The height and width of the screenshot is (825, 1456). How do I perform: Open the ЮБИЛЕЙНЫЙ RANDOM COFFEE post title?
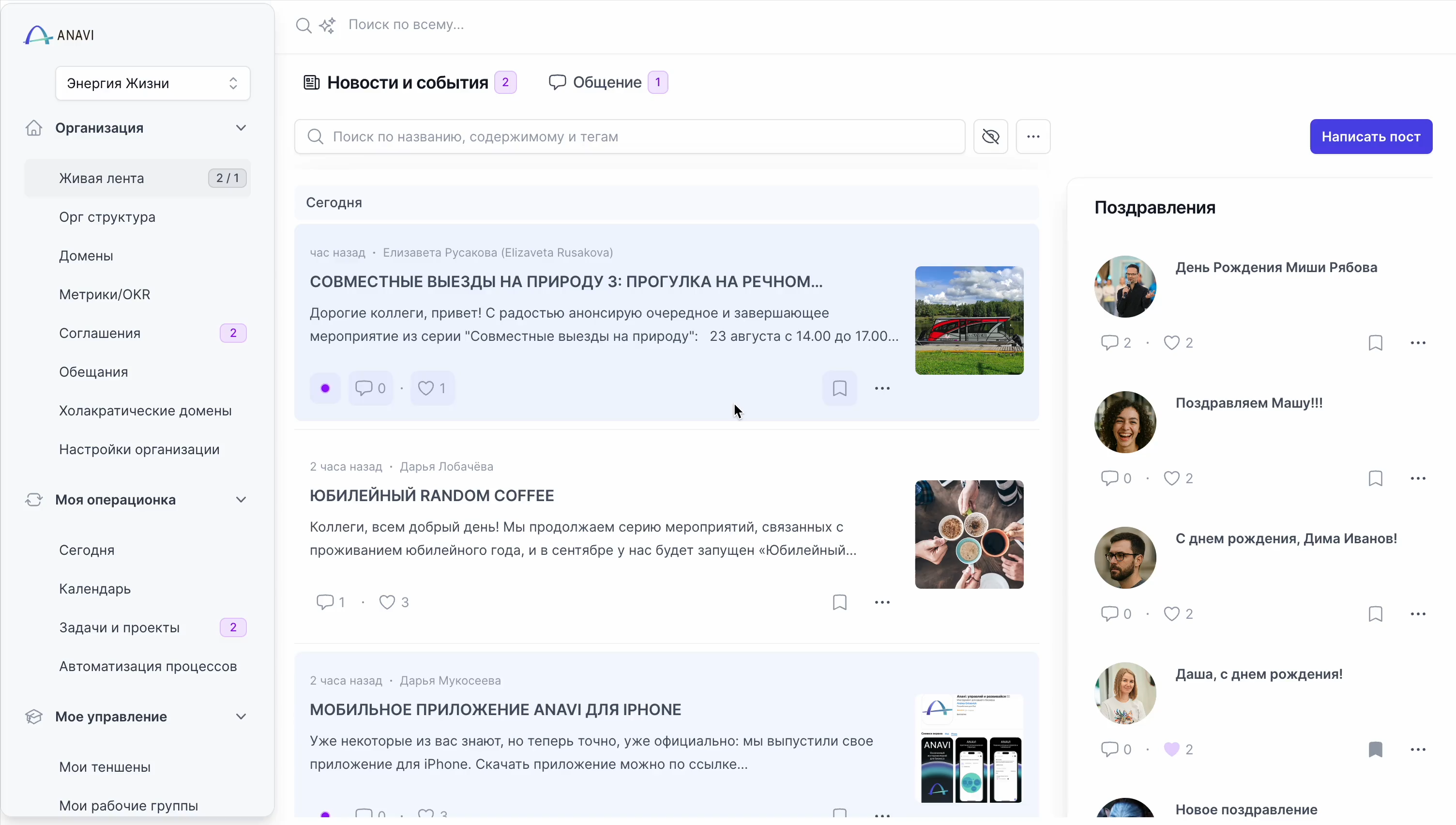click(x=432, y=496)
